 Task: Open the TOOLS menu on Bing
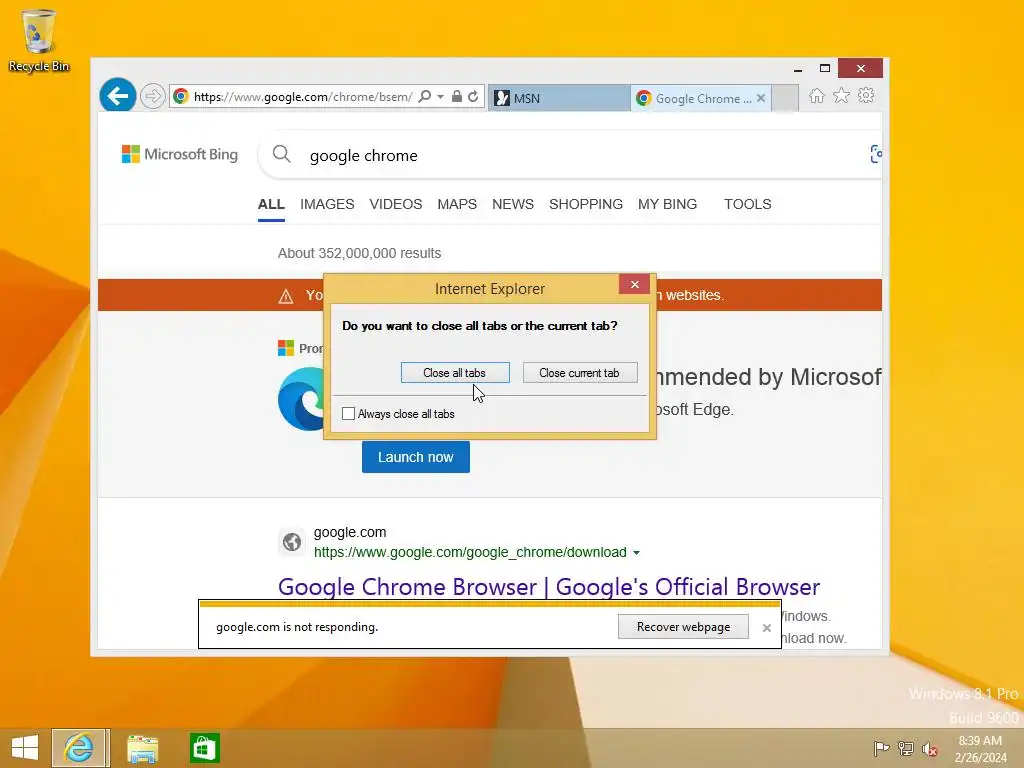pyautogui.click(x=748, y=204)
